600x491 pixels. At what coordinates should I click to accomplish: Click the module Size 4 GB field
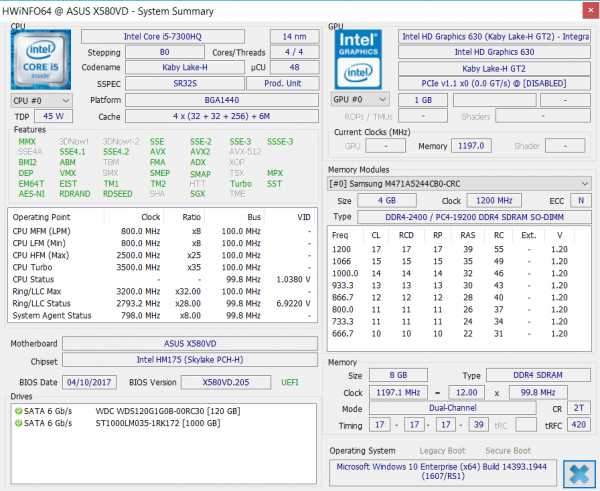pos(387,201)
